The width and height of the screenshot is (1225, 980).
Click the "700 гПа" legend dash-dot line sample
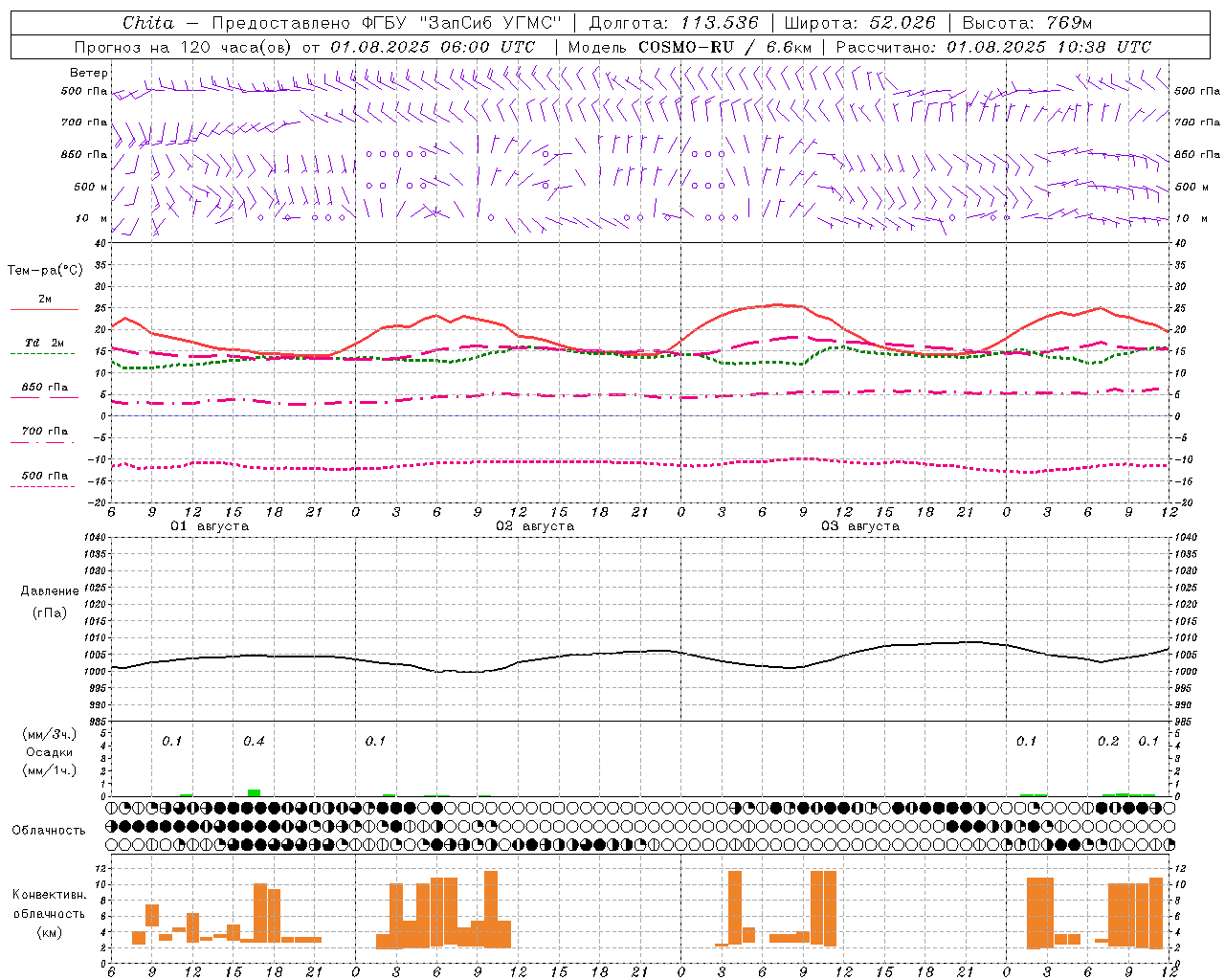pos(42,442)
